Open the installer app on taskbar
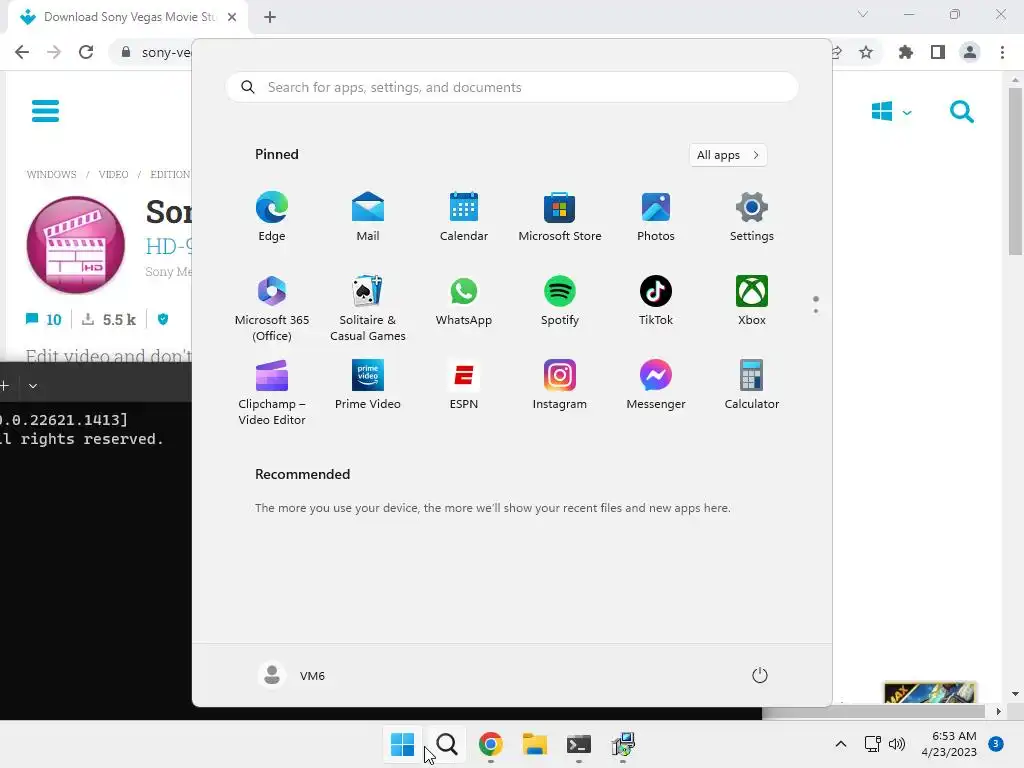Screen dimensions: 1024x768 coord(623,744)
